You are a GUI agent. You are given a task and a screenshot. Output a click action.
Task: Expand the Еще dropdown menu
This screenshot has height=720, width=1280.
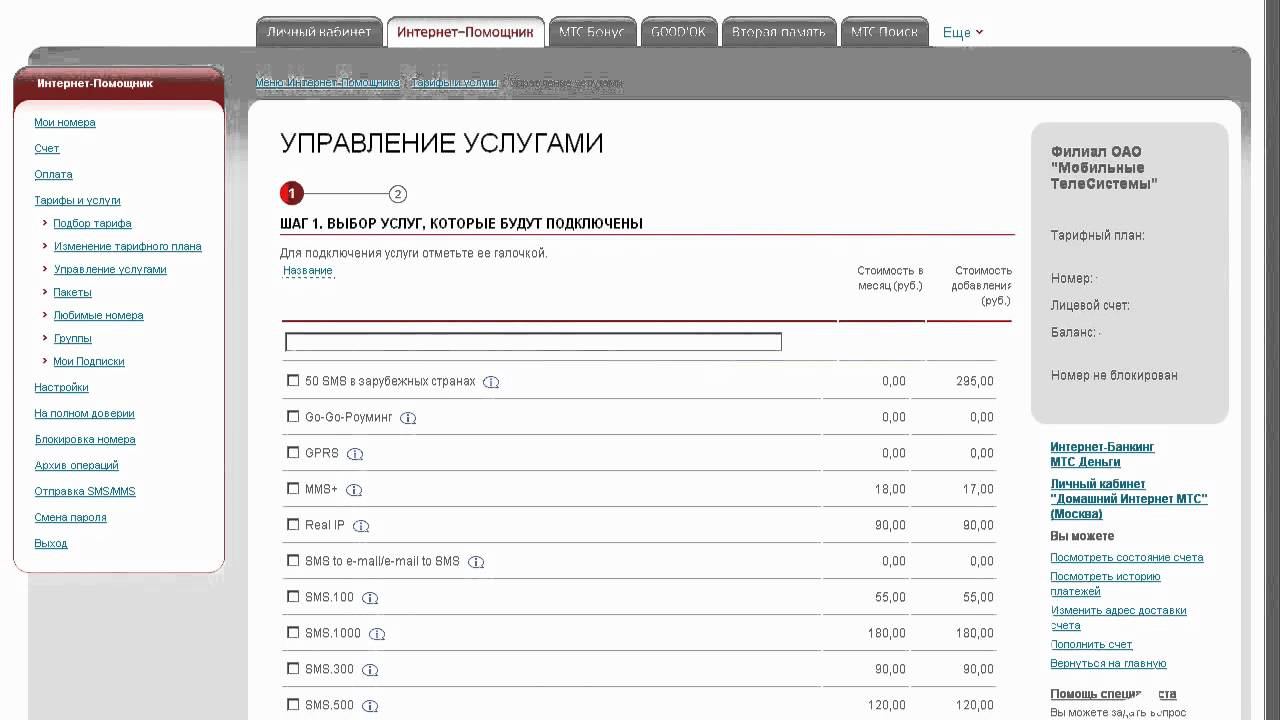tap(963, 32)
